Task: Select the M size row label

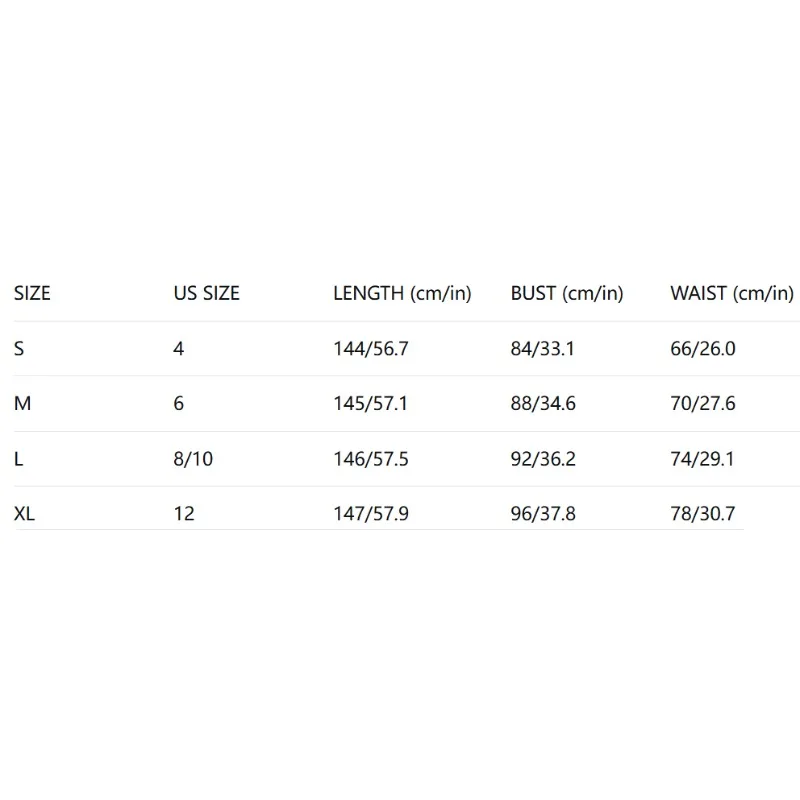Action: pyautogui.click(x=23, y=404)
